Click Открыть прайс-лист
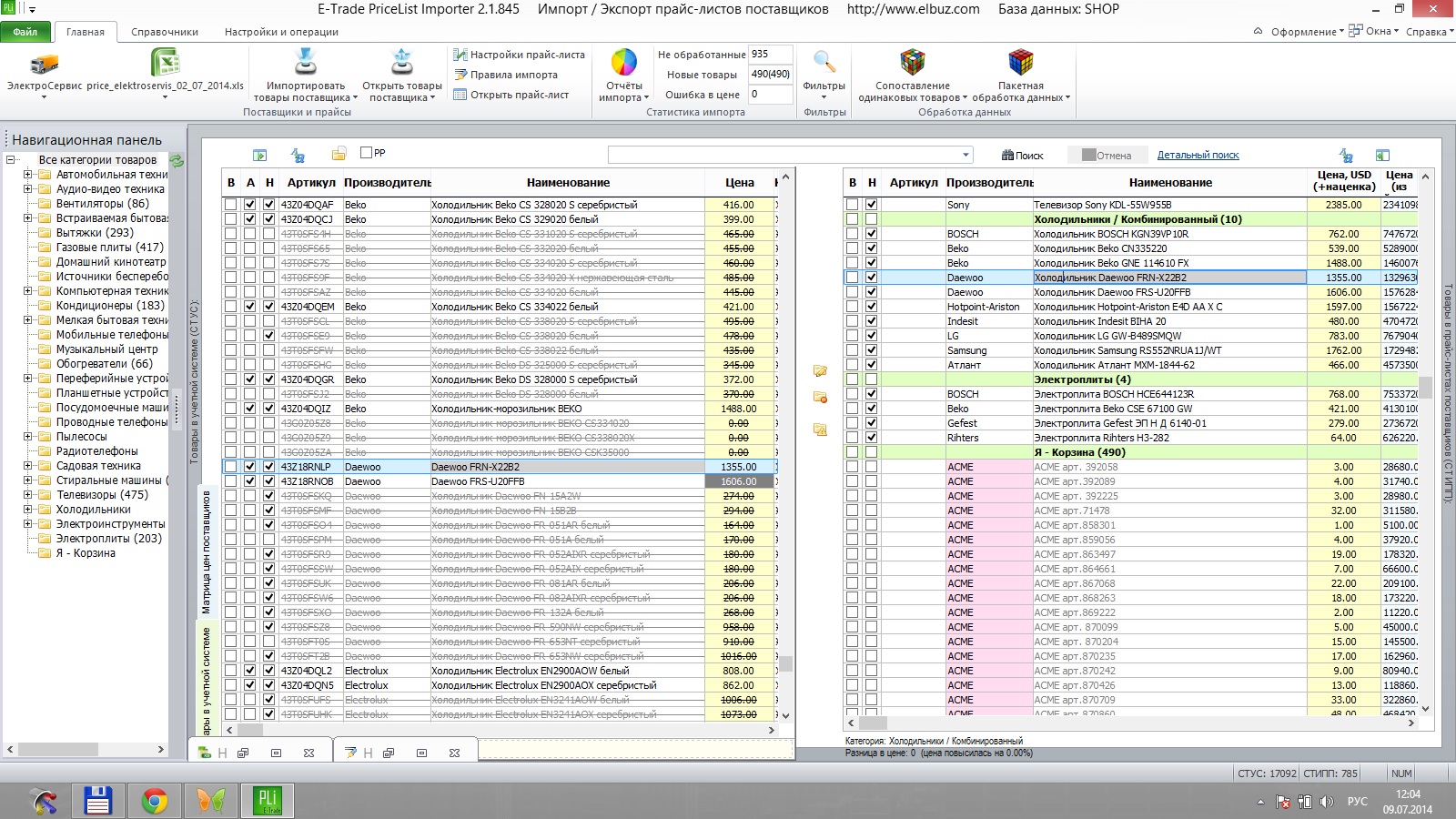Image resolution: width=1456 pixels, height=819 pixels. (x=511, y=95)
